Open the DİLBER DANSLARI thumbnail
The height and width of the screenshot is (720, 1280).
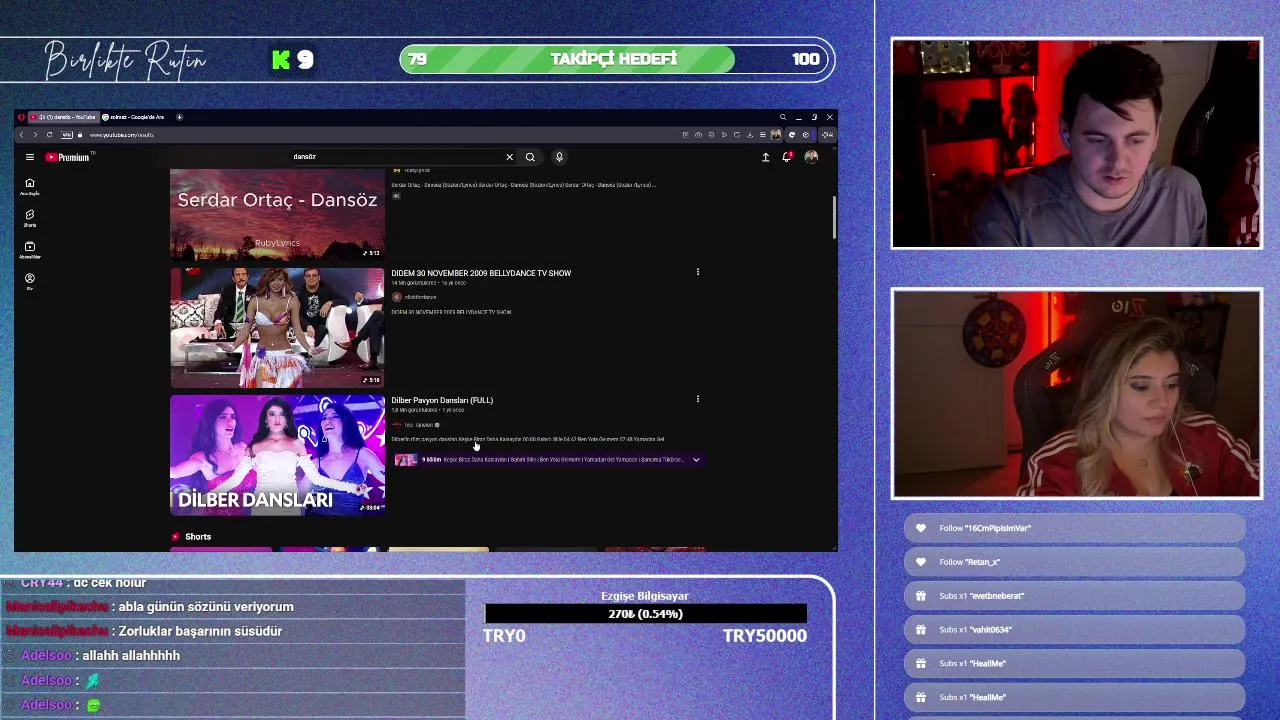pos(277,455)
